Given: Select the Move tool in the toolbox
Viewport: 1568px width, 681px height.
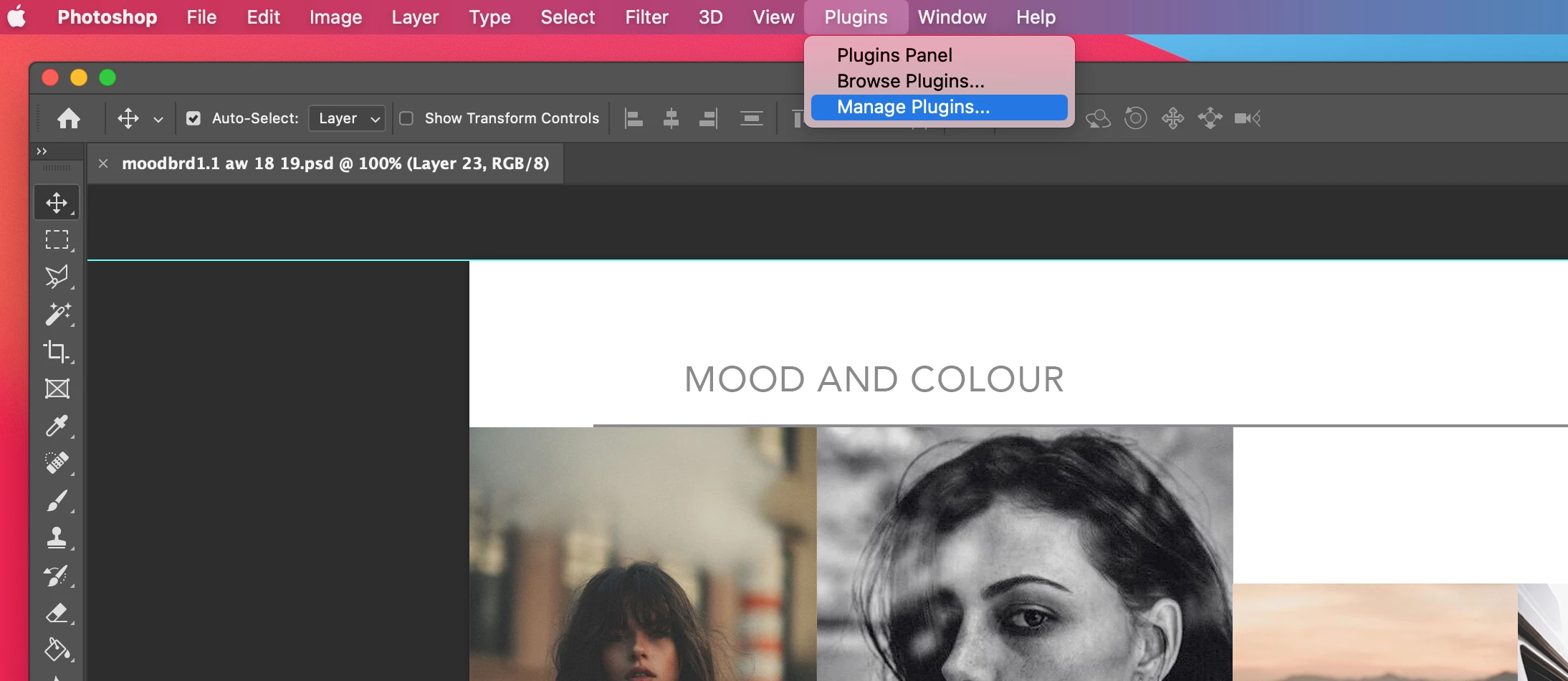Looking at the screenshot, I should (x=57, y=203).
